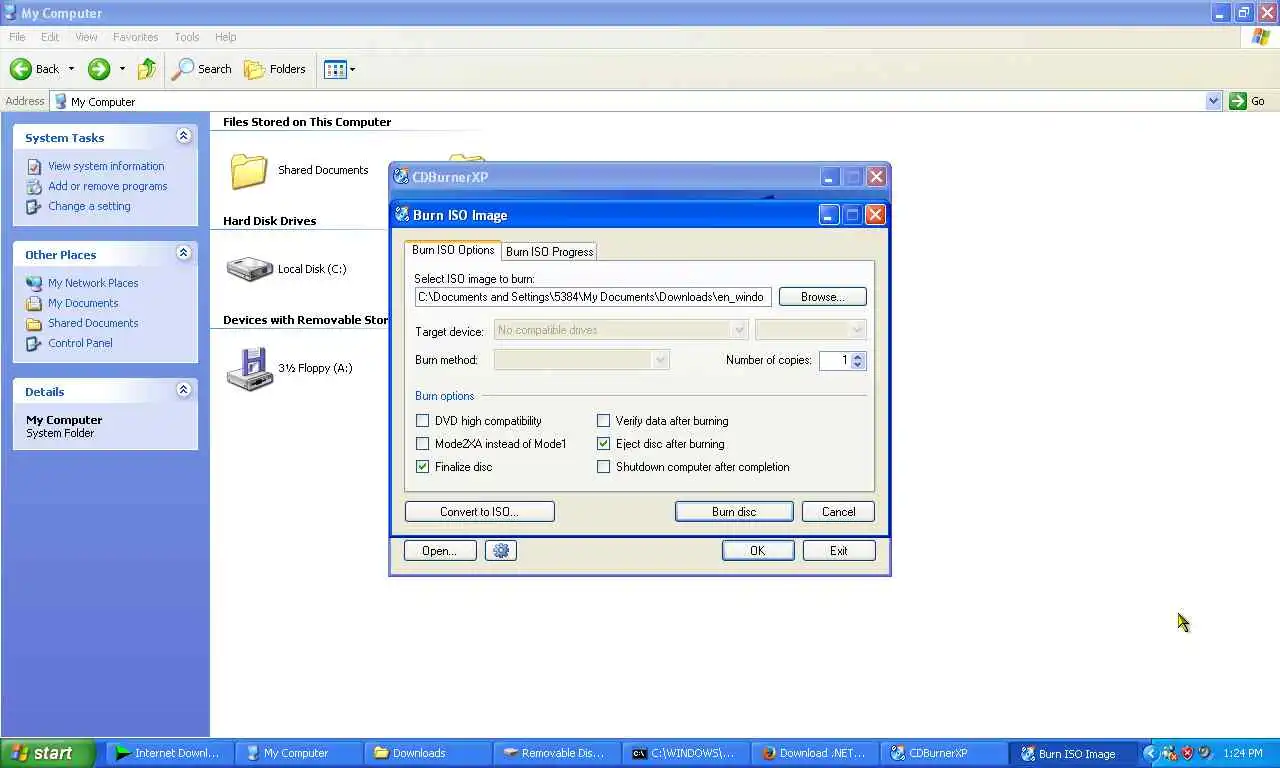This screenshot has height=768, width=1280.
Task: Open the File menu
Action: coord(17,37)
